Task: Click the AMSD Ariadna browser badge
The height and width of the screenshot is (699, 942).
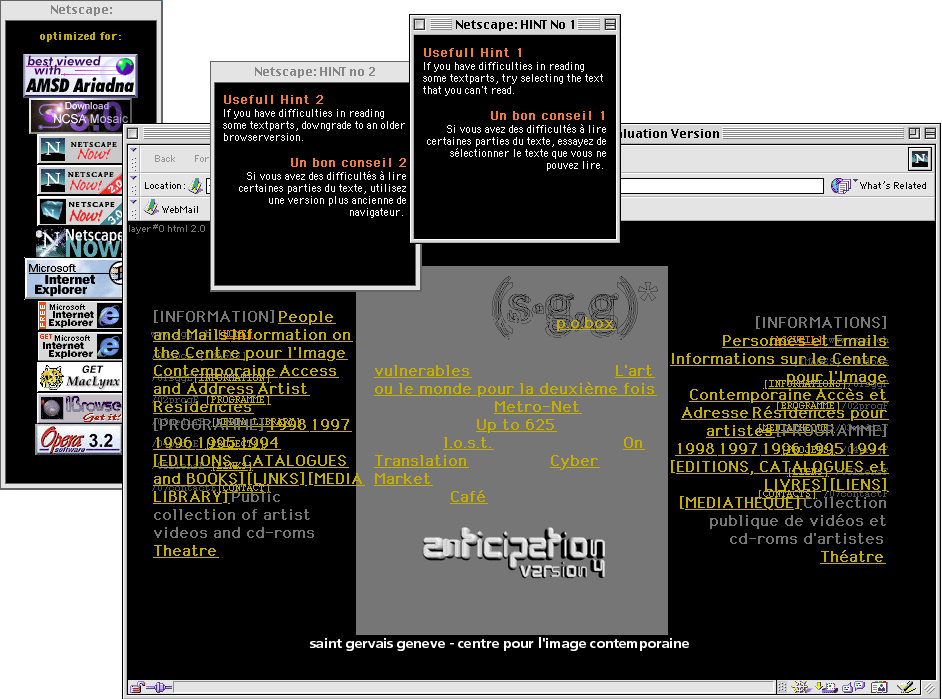Action: 80,75
